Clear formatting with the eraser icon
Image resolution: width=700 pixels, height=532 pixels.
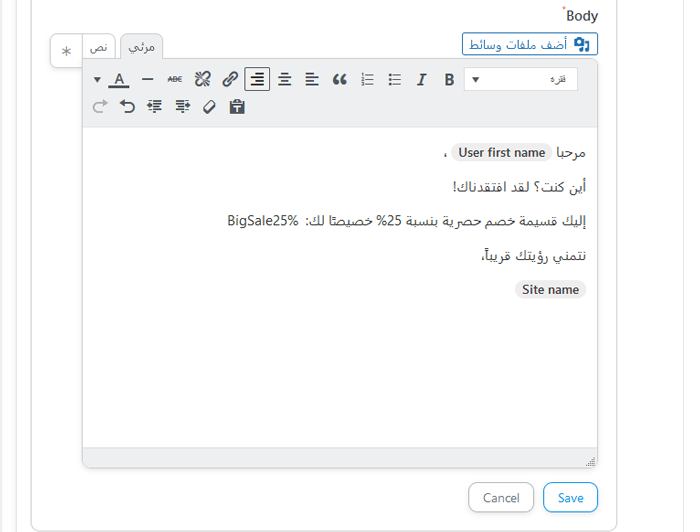click(209, 107)
